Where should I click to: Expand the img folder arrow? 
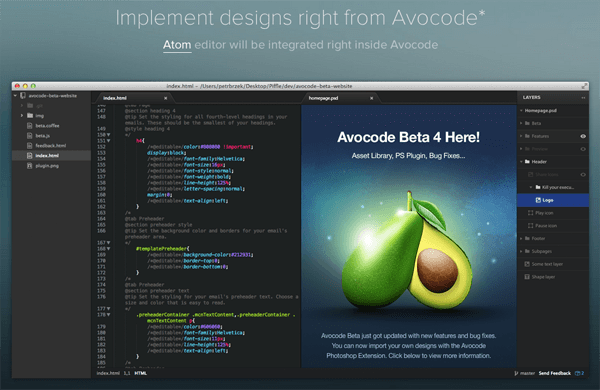pos(22,116)
